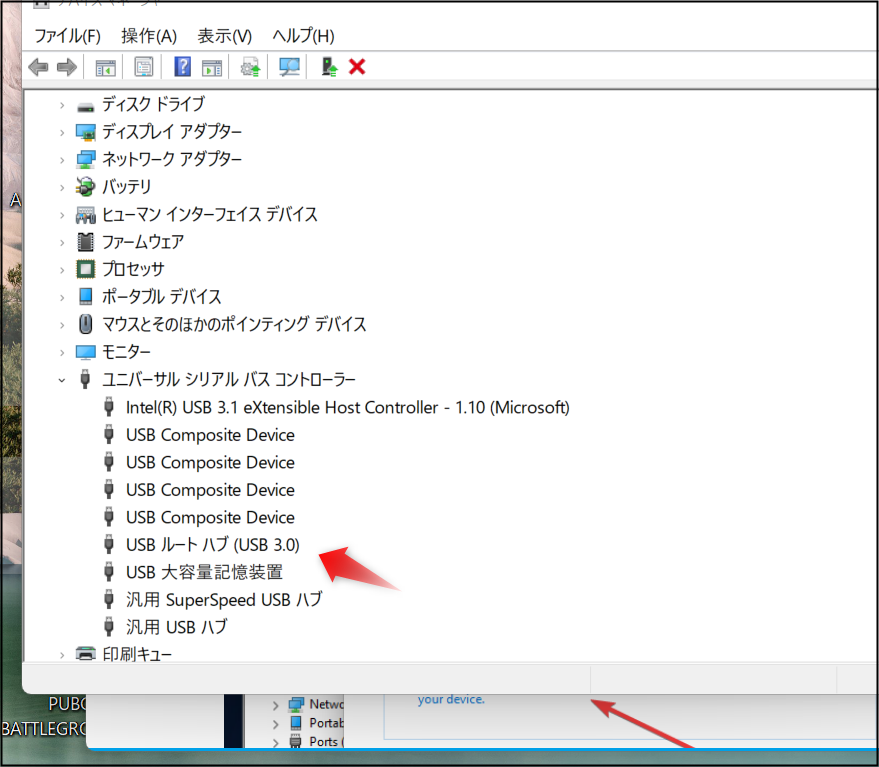Click the show/hide action pane icon

tap(212, 67)
